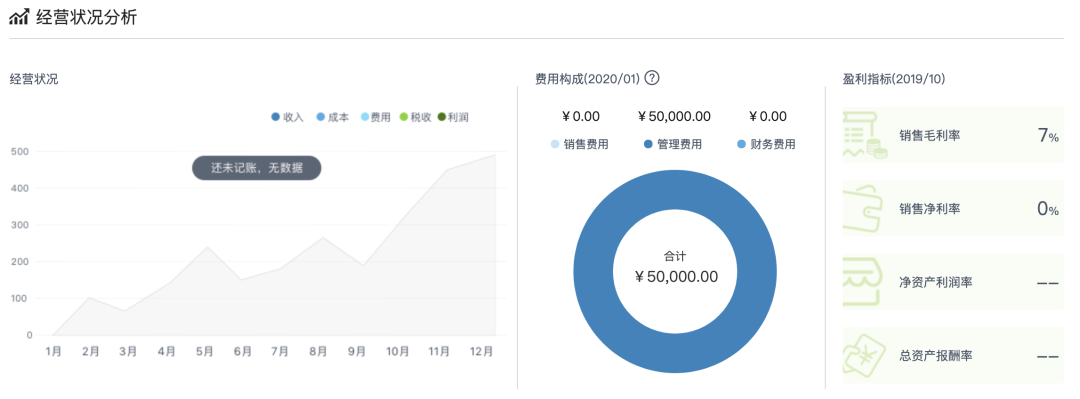
Task: Click the 还未记账，无数据 tooltip badge
Action: 256,167
